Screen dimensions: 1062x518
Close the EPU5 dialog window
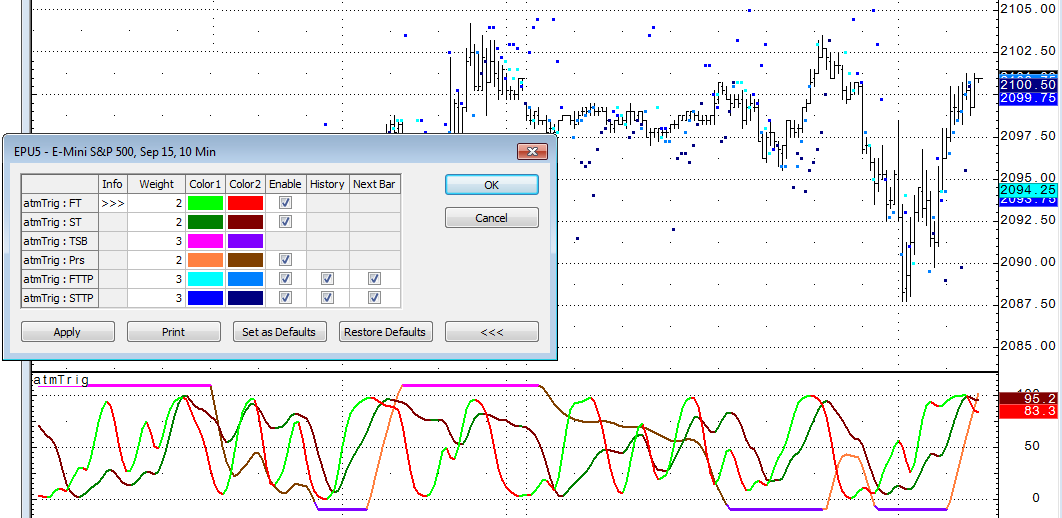(x=531, y=152)
